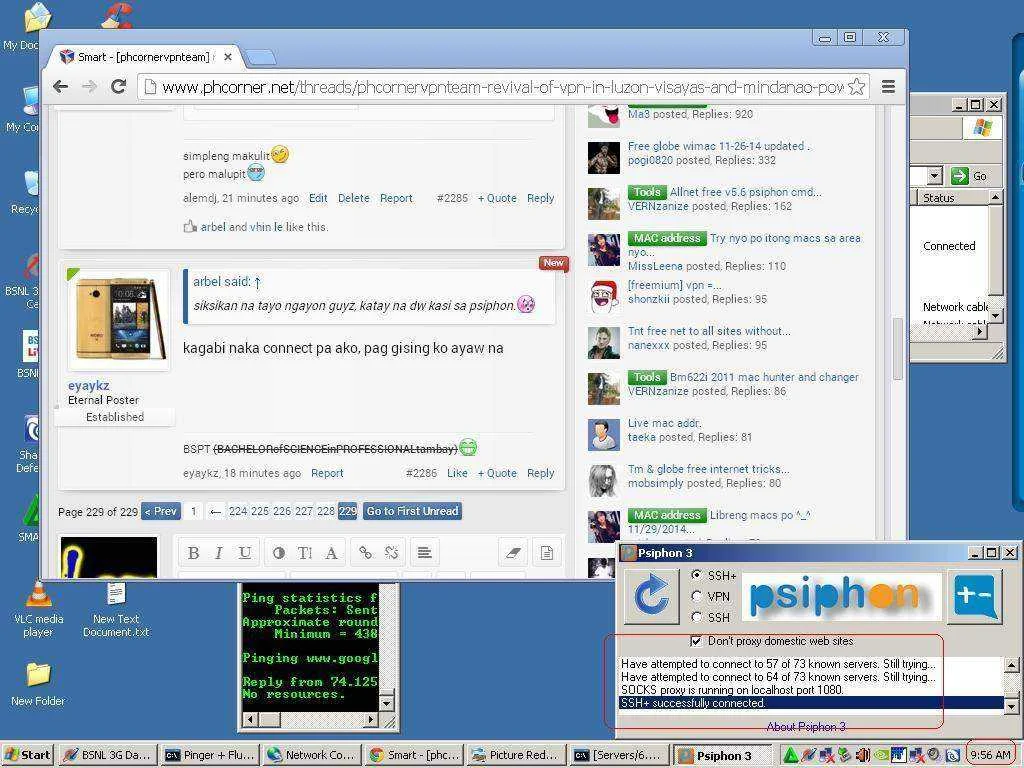This screenshot has width=1024, height=768.
Task: Click Like on post #2286
Action: click(457, 473)
